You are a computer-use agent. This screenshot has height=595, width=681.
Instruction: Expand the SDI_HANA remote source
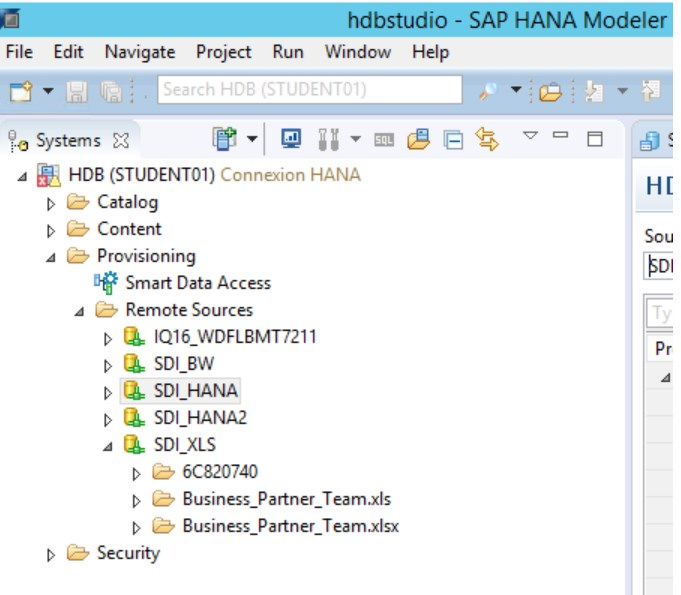108,393
